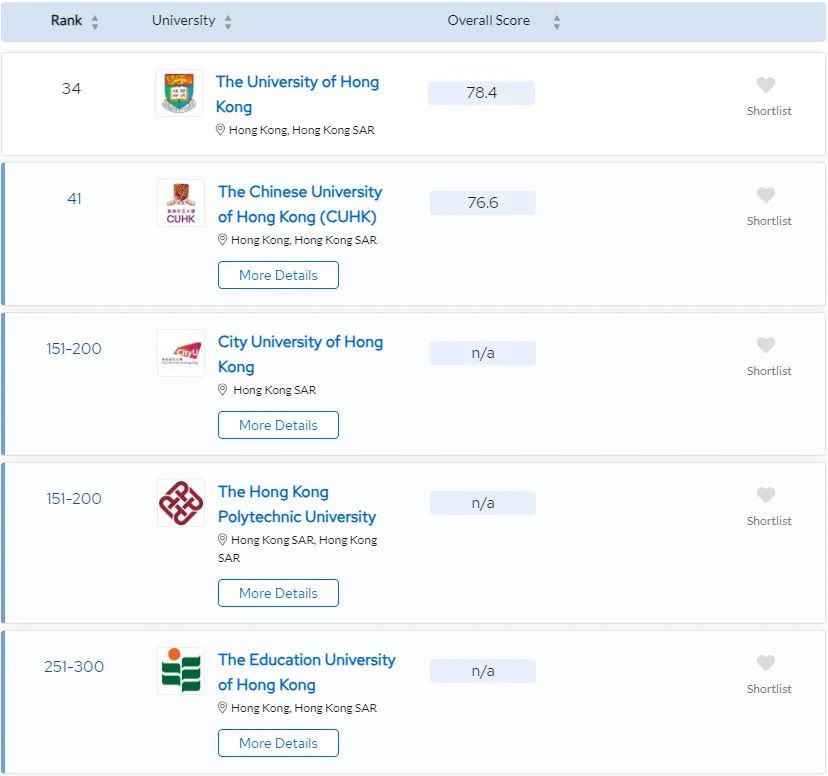Open The University of Hong Kong link
Screen dimensions: 828x776
(297, 94)
